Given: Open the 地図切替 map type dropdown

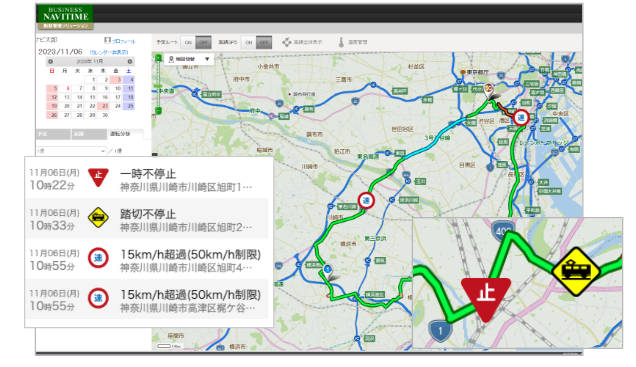Looking at the screenshot, I should pos(189,59).
